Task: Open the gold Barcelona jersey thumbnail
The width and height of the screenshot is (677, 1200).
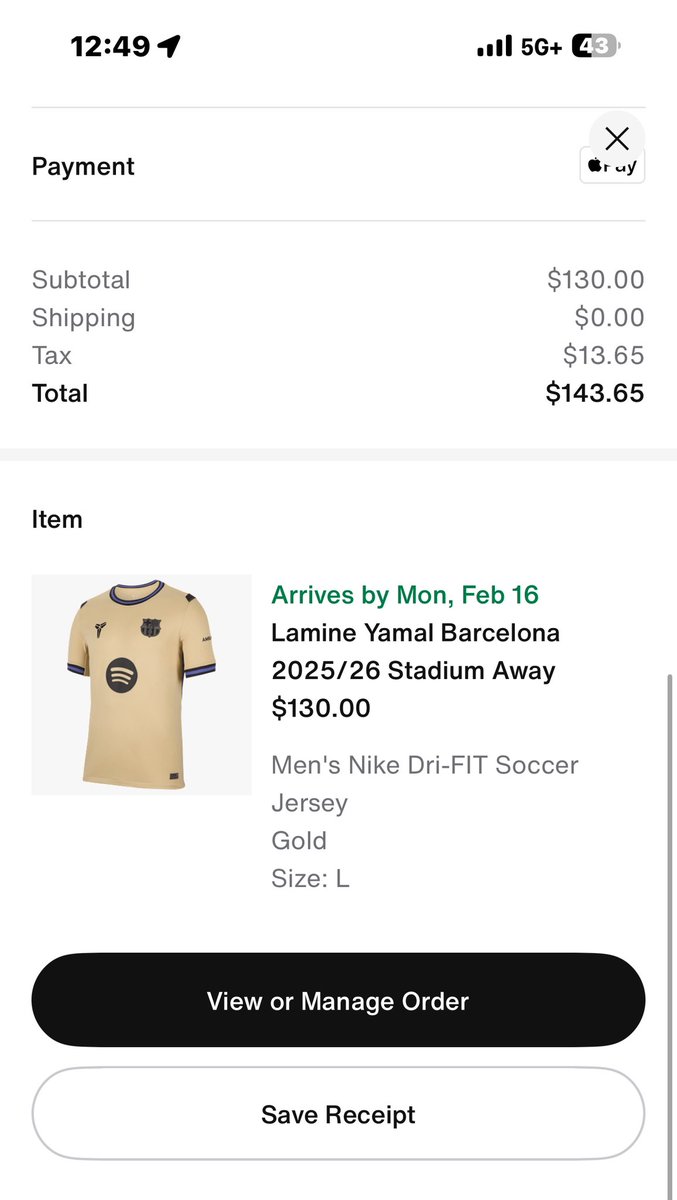Action: coord(141,684)
